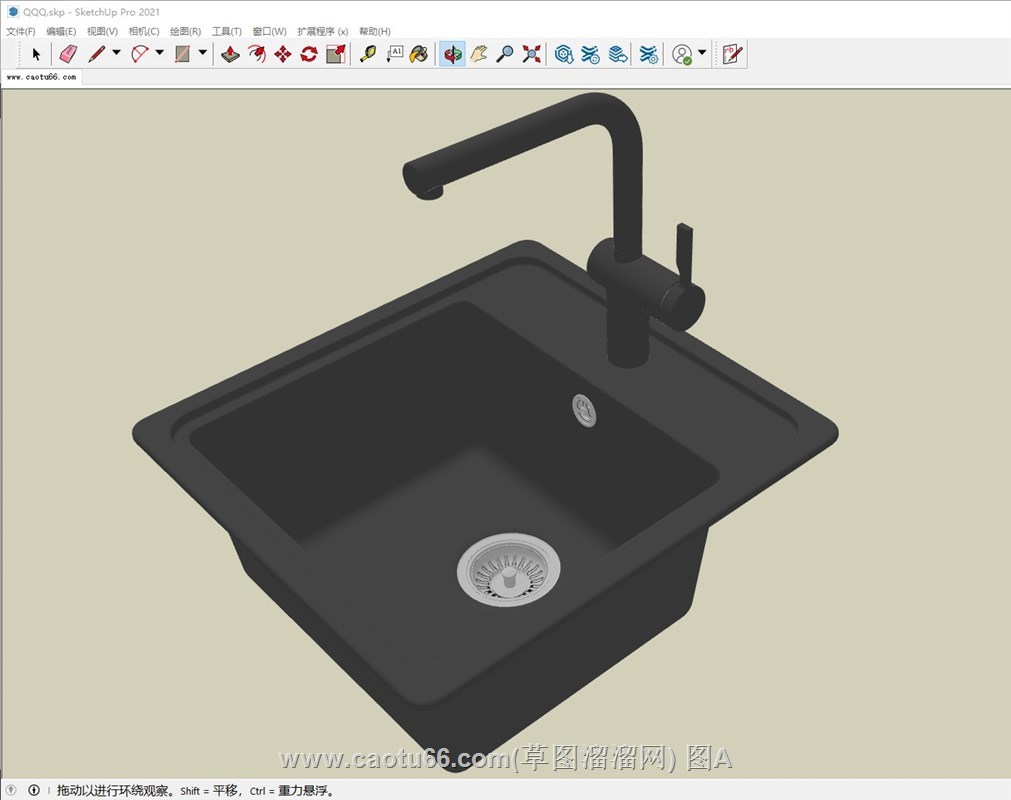Open the 文件(F) menu
Screen dimensions: 1011x800
pyautogui.click(x=21, y=31)
